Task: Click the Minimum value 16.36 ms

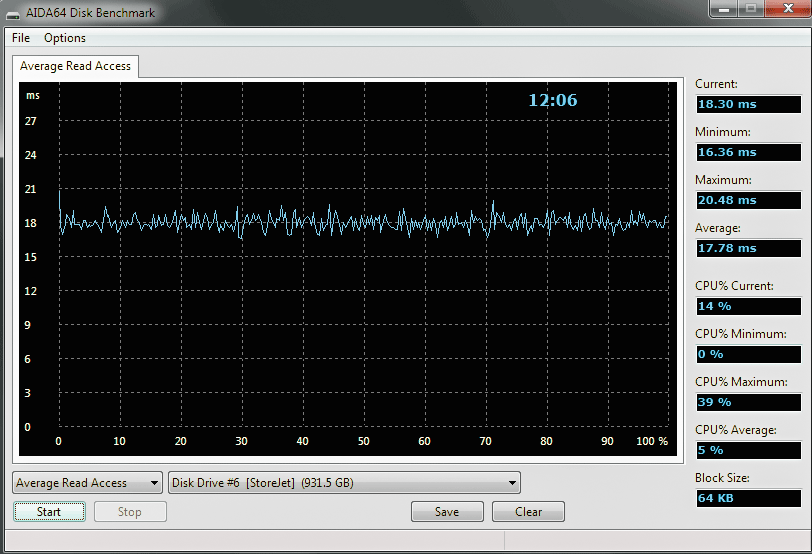Action: (748, 152)
